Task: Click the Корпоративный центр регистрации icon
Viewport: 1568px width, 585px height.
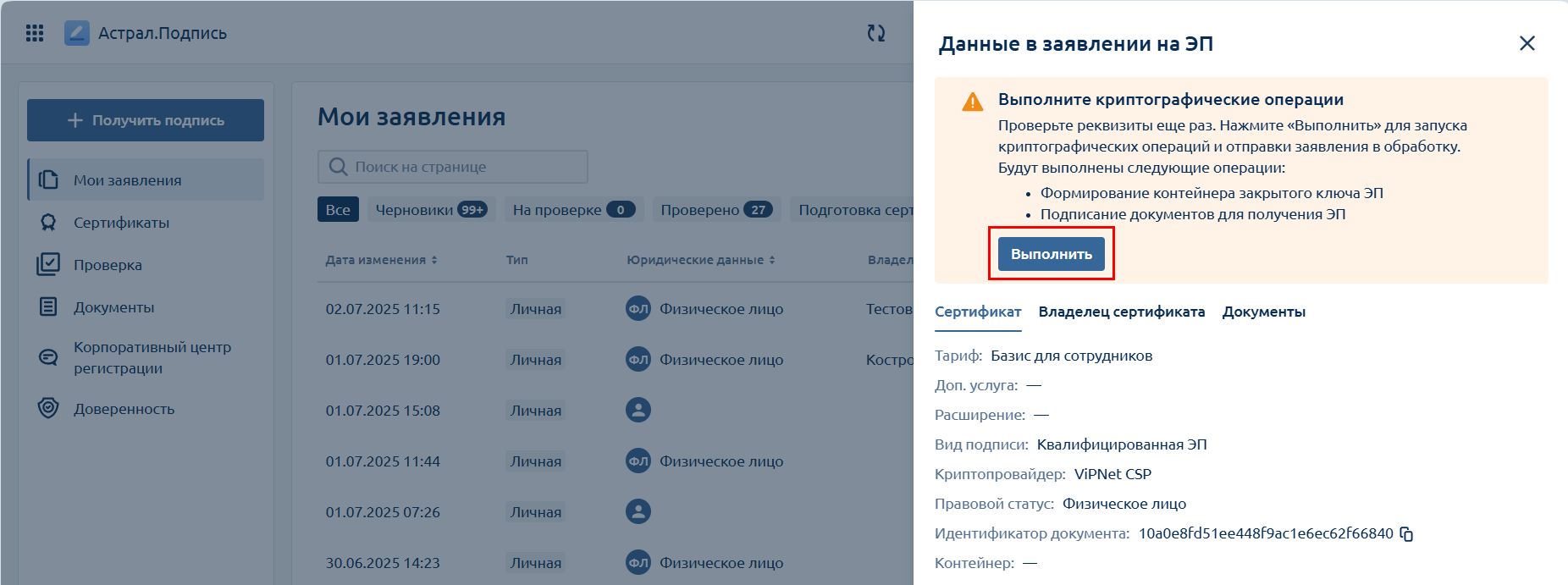Action: pyautogui.click(x=48, y=357)
